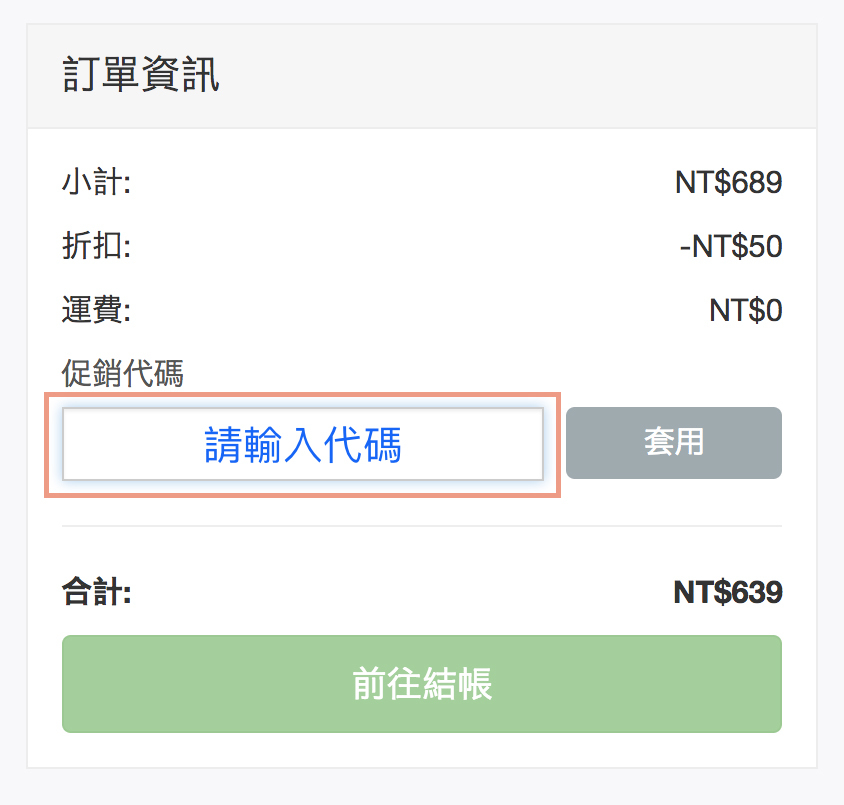The width and height of the screenshot is (844, 805).
Task: Click the NT$689 subtotal amount
Action: 728,183
